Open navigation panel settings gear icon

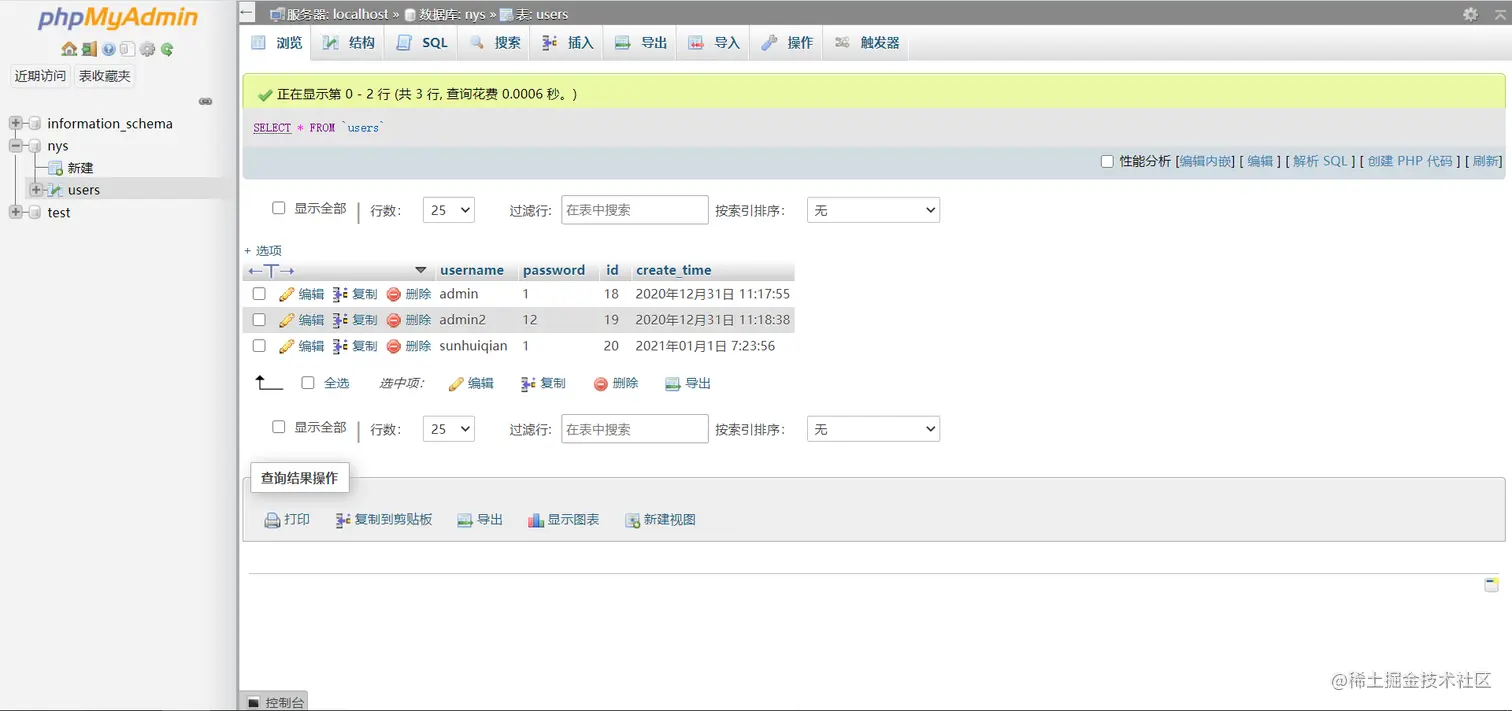pyautogui.click(x=147, y=49)
